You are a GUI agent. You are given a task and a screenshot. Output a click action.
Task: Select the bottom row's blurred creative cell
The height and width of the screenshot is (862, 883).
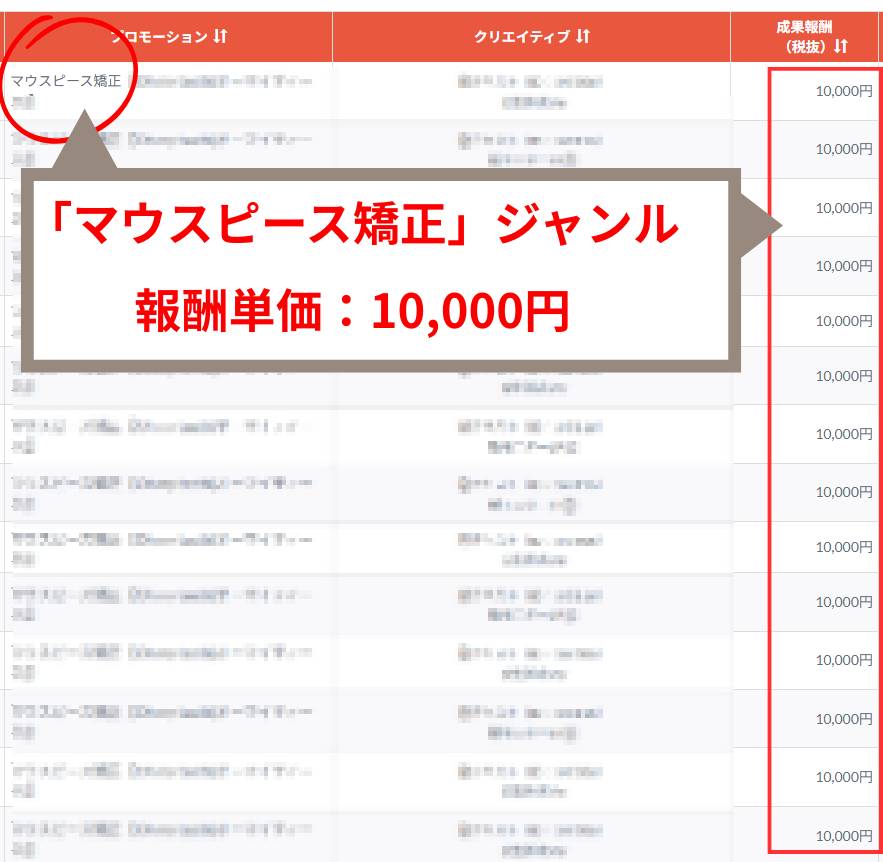click(x=530, y=836)
